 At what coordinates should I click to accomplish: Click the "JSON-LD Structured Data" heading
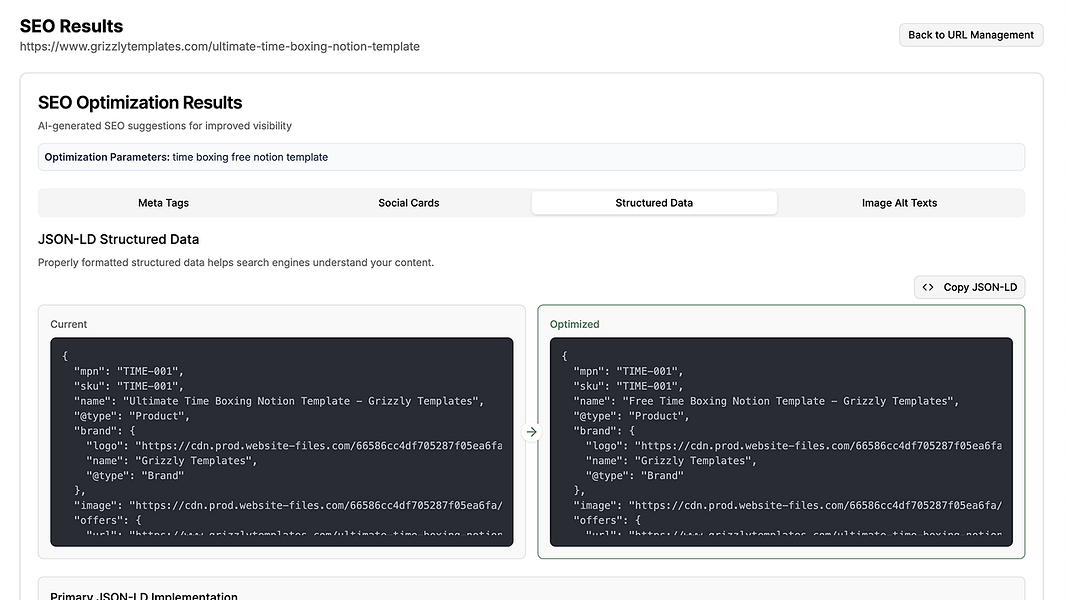click(118, 239)
